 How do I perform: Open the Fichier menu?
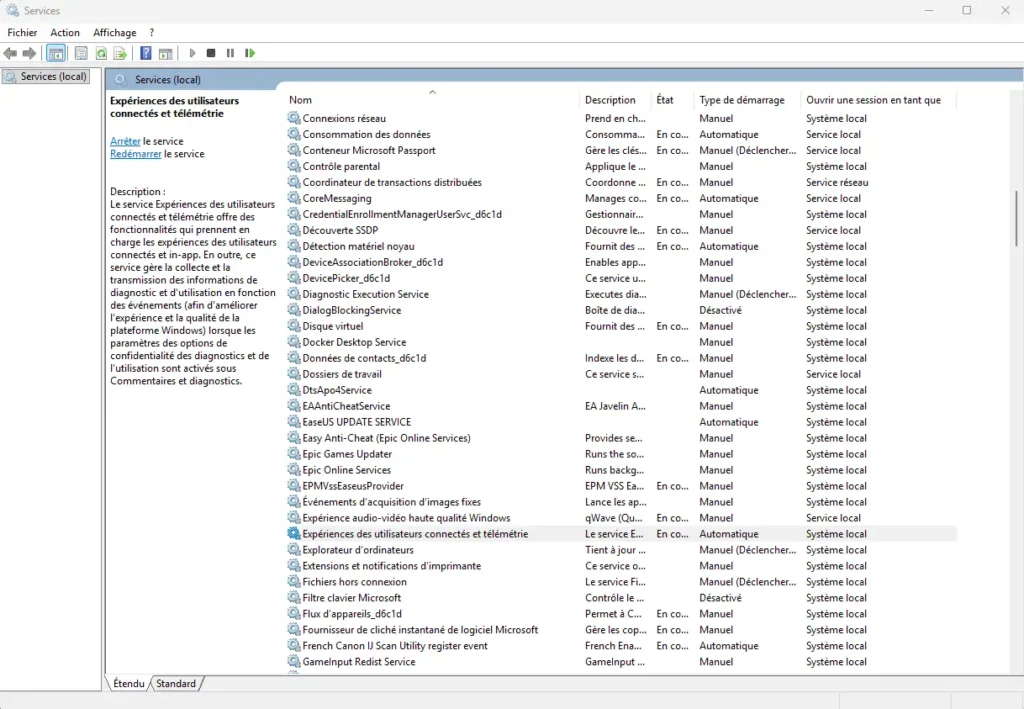click(x=22, y=32)
